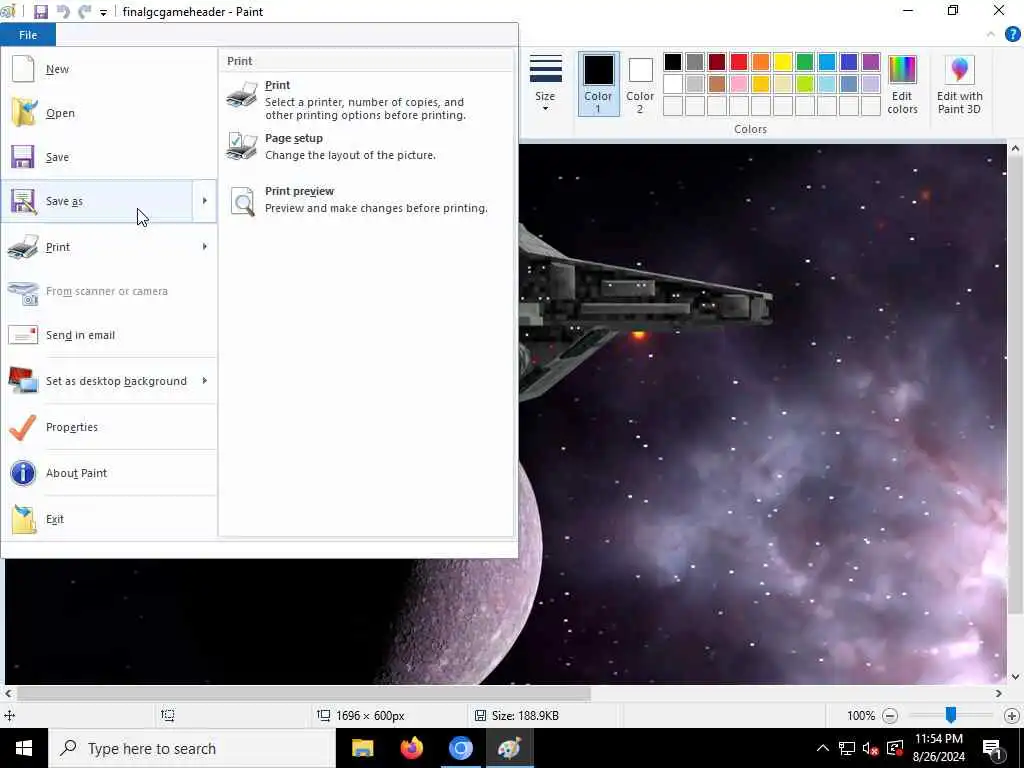The height and width of the screenshot is (768, 1024).
Task: Click the Chrome taskbar icon
Action: point(460,748)
